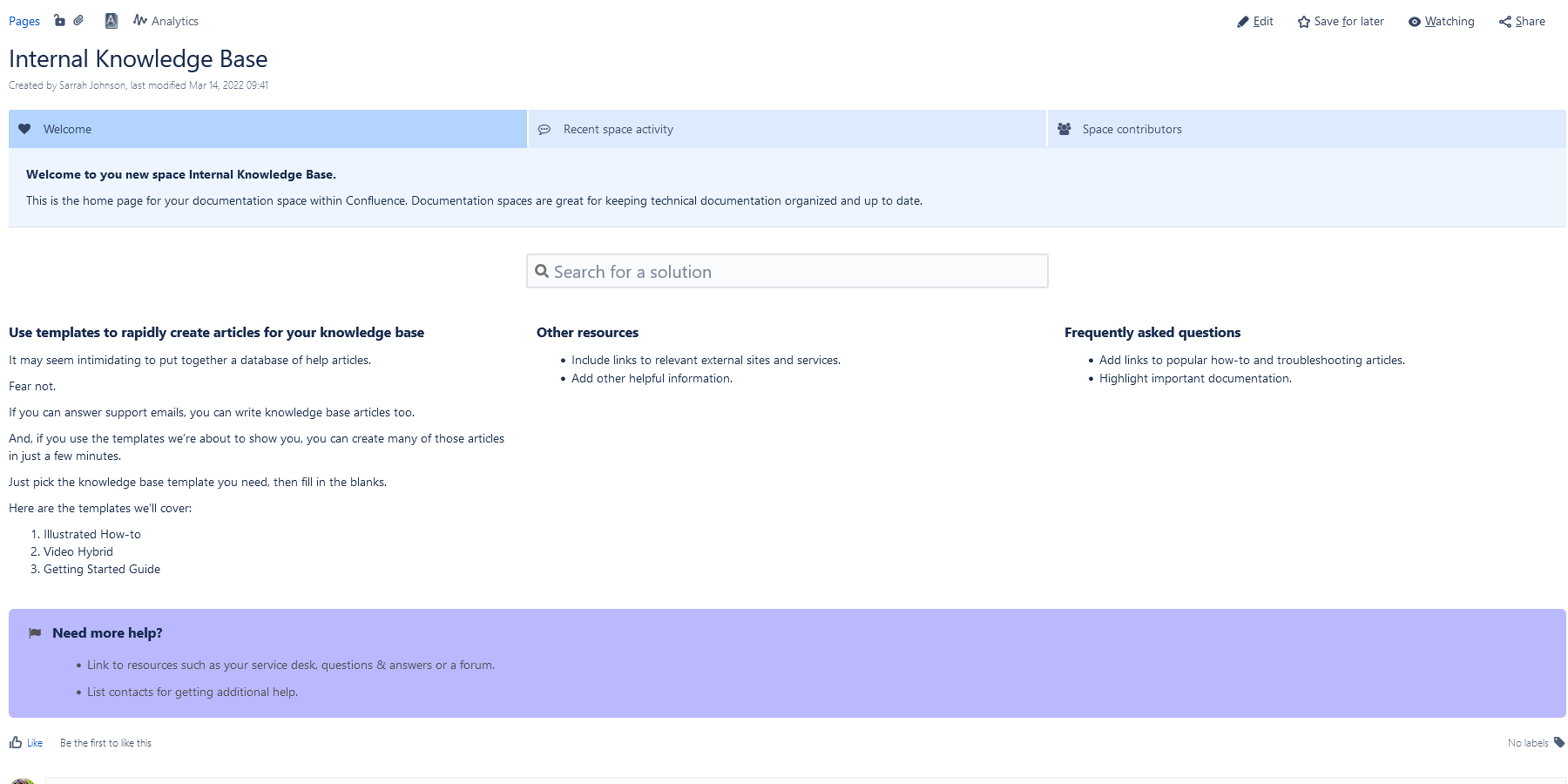Viewport: 1568px width, 784px height.
Task: View attachments via the paperclip icon
Action: pyautogui.click(x=78, y=20)
